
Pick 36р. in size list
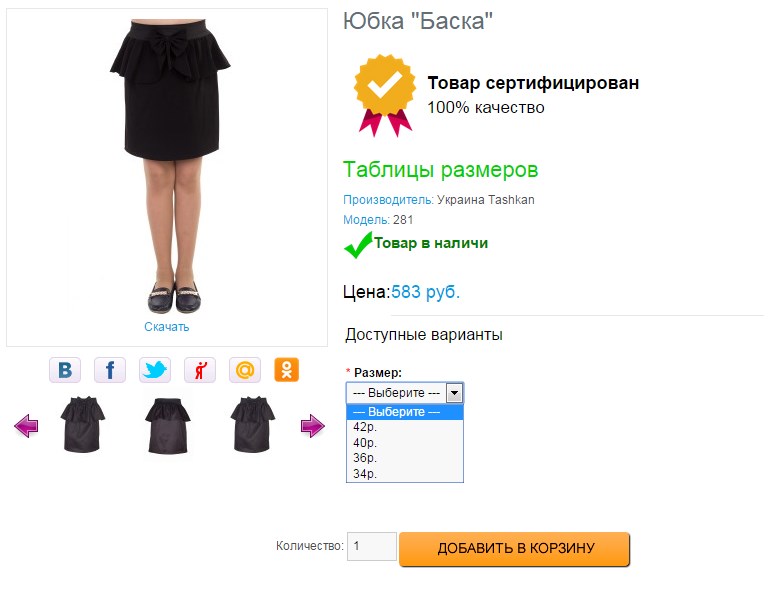pyautogui.click(x=365, y=458)
